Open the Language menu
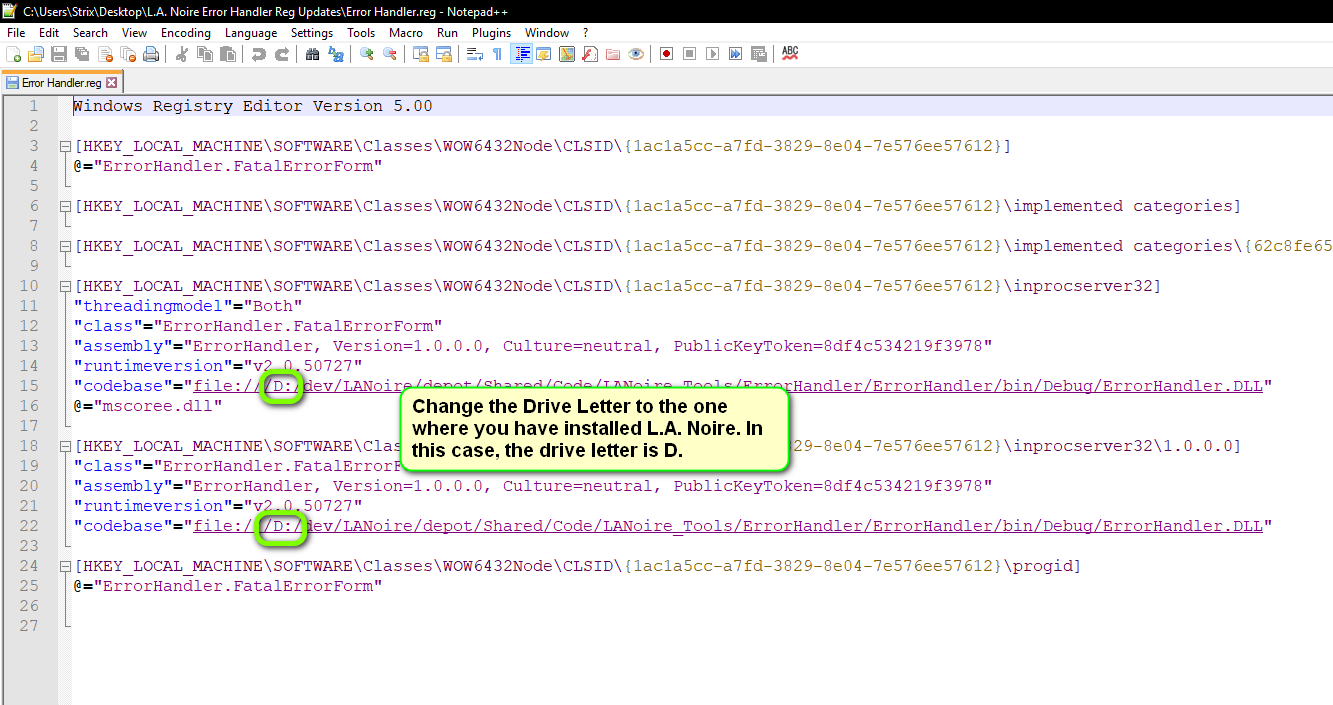The width and height of the screenshot is (1333, 705). [251, 33]
